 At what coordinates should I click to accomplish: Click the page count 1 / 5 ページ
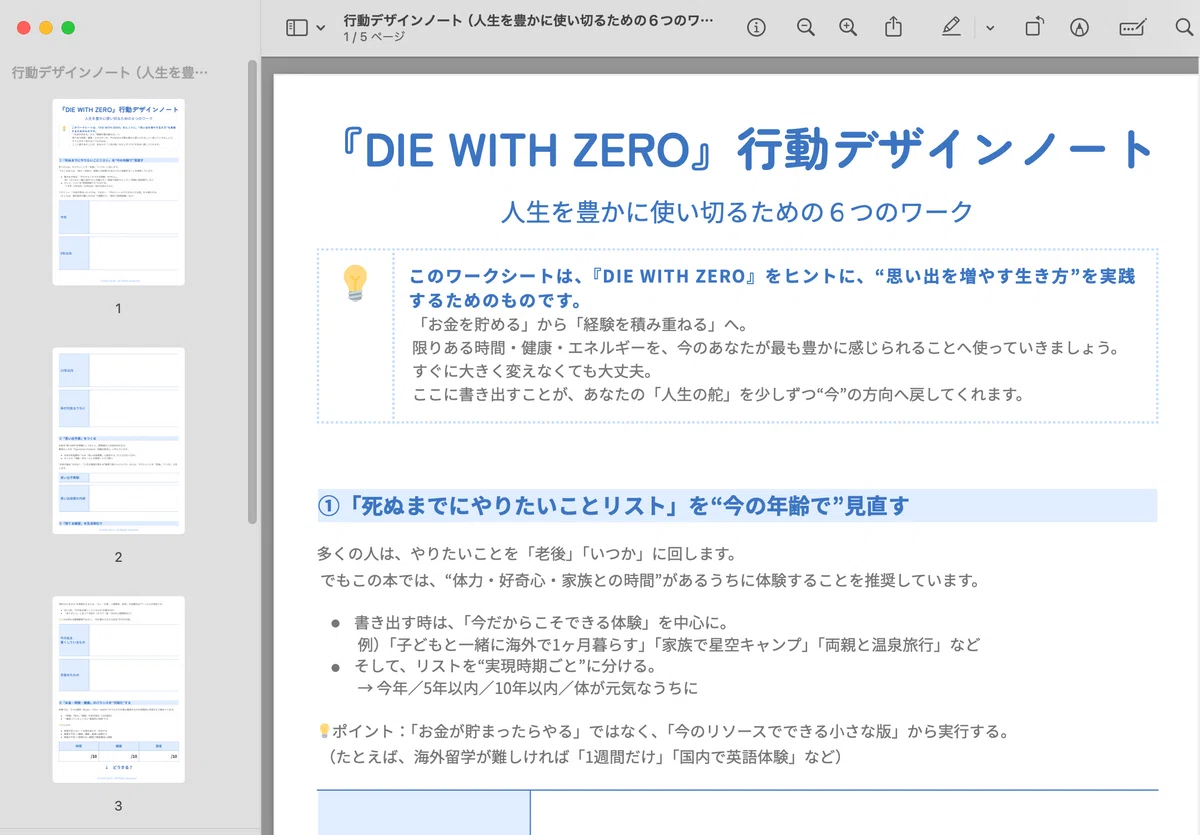pos(374,37)
